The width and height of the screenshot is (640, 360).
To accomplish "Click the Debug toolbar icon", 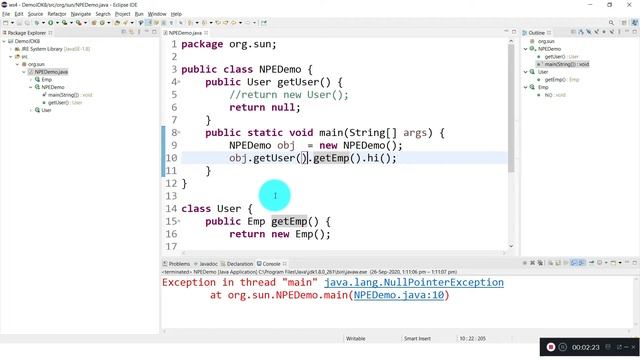I will (x=37, y=23).
